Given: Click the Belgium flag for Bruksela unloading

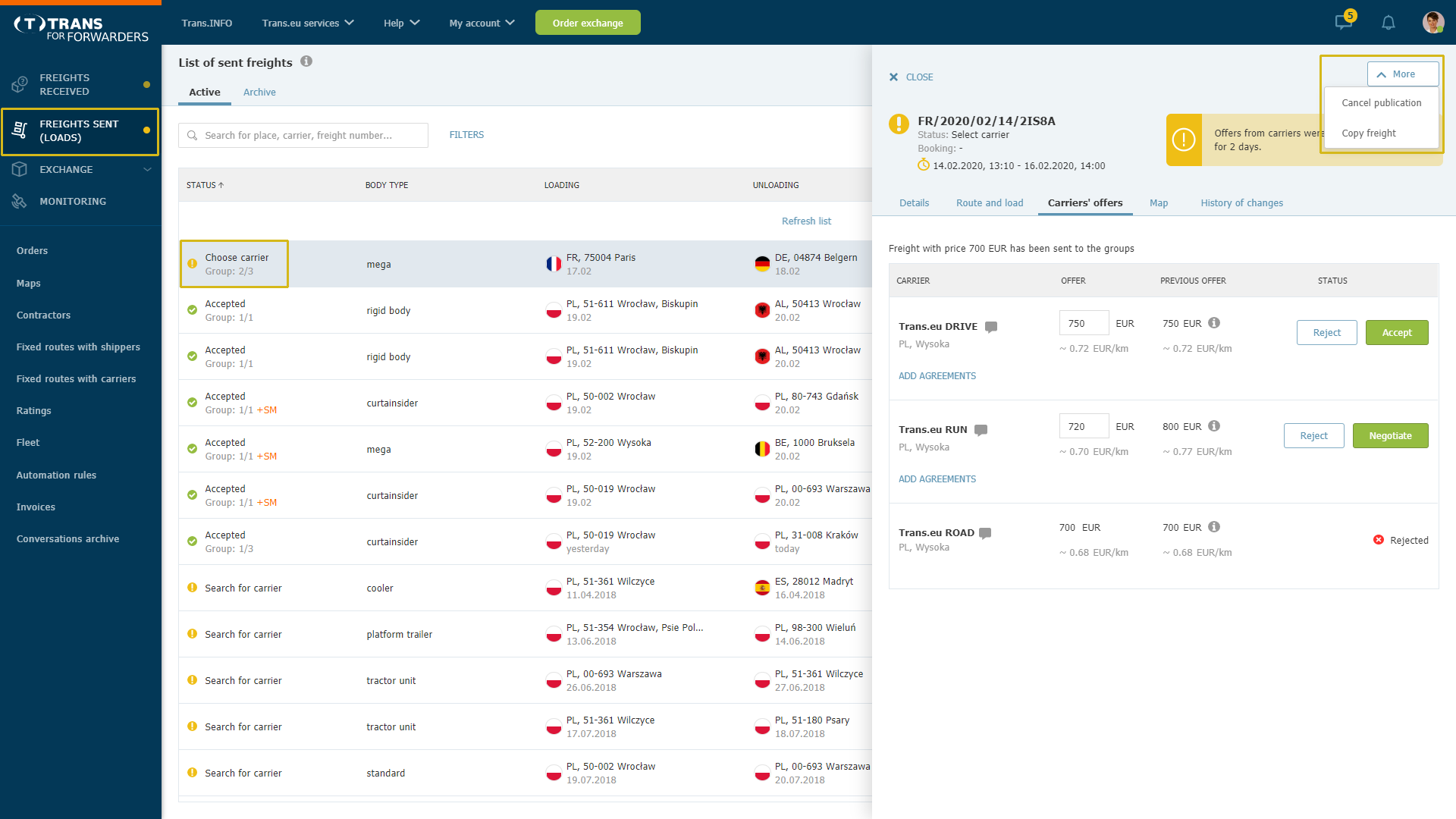Looking at the screenshot, I should pyautogui.click(x=762, y=449).
